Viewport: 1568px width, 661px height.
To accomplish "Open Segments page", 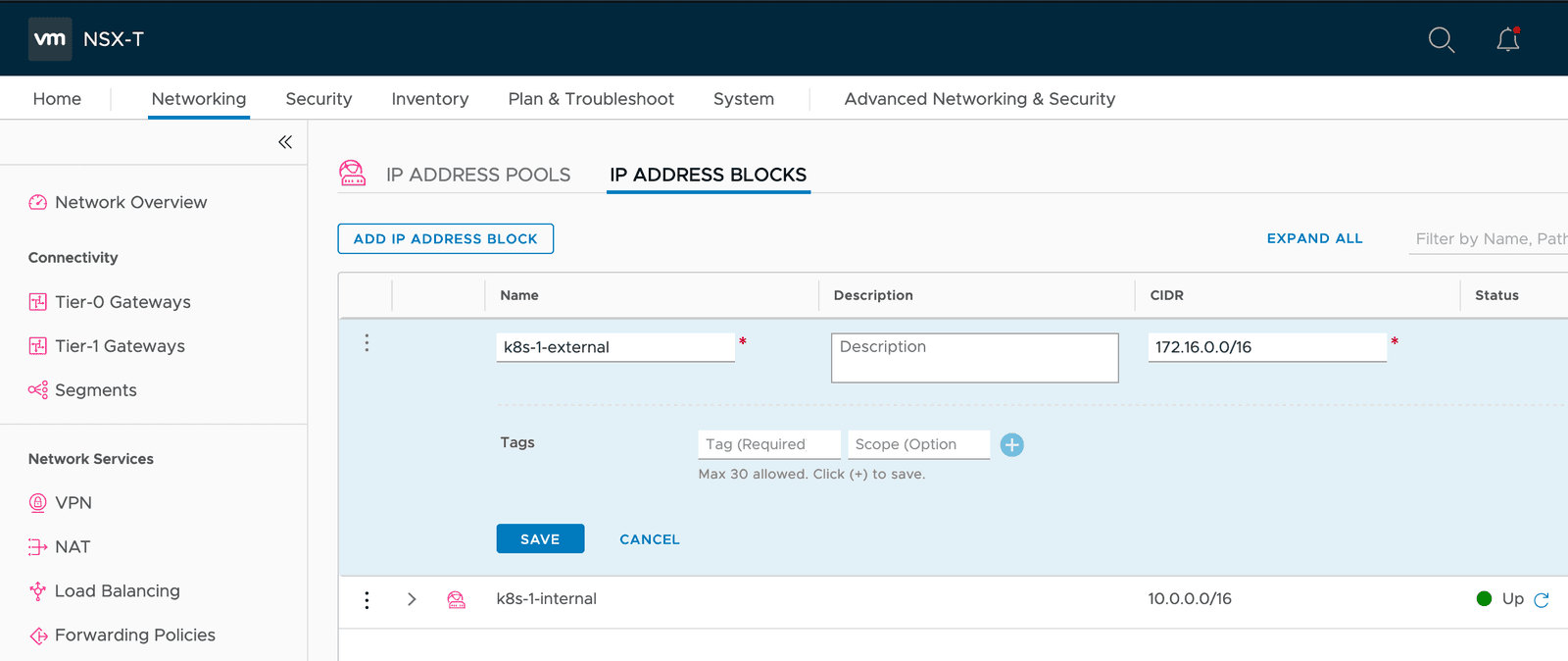I will point(96,390).
